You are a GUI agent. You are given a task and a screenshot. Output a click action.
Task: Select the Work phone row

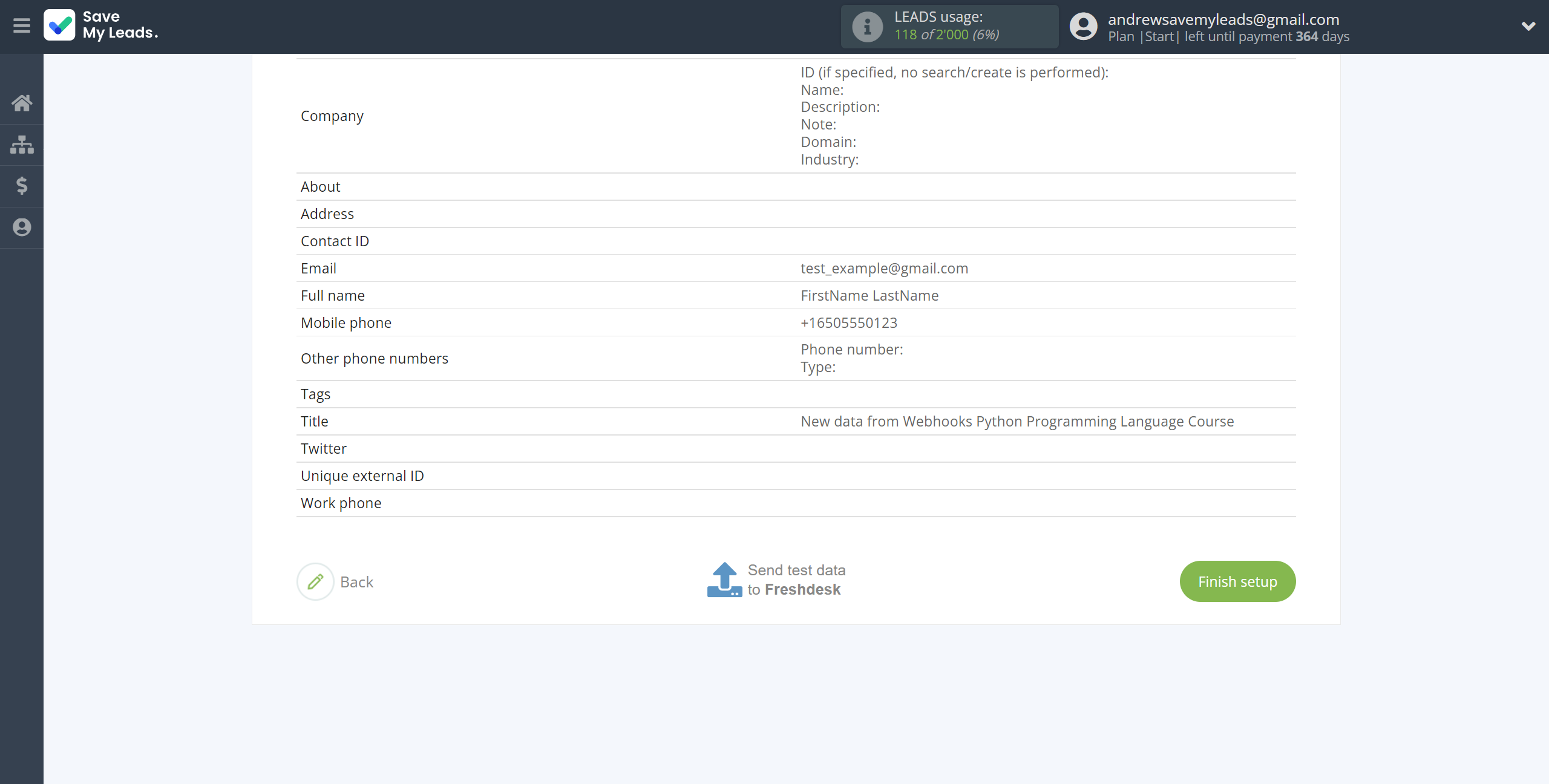coord(796,503)
